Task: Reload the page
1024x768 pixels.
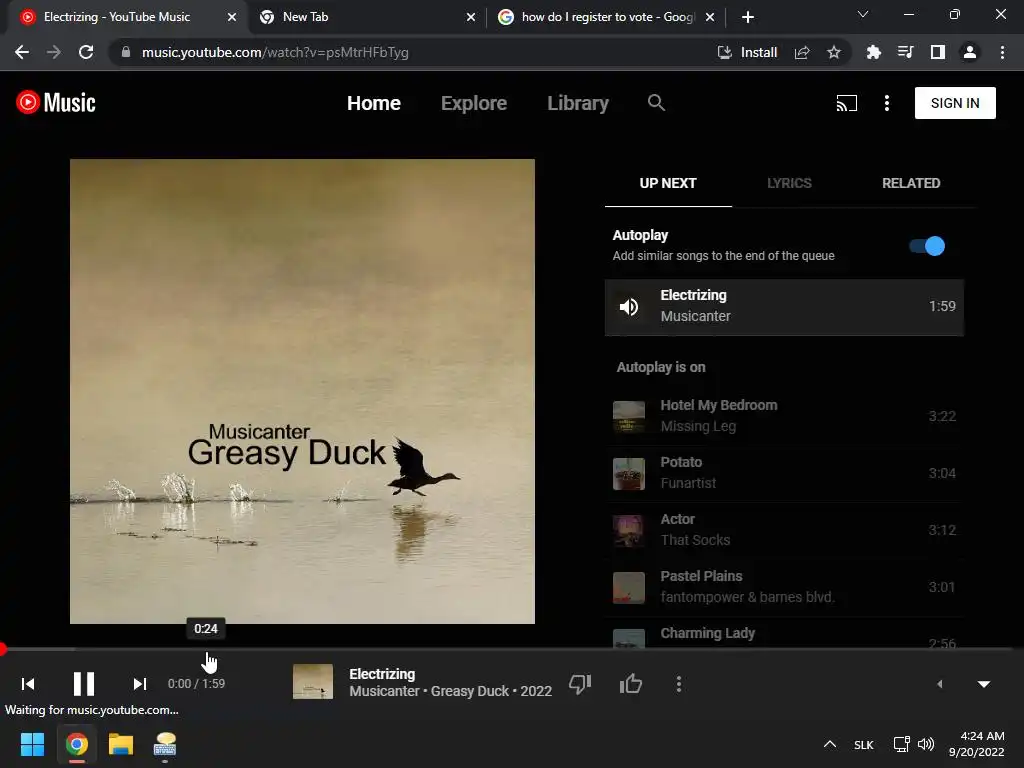Action: click(x=86, y=52)
